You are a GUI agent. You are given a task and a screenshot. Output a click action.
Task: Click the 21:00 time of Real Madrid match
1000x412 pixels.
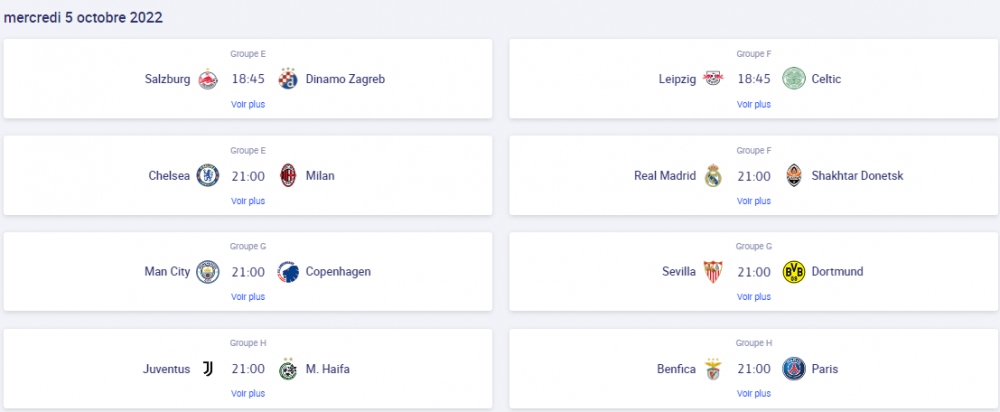pos(754,176)
